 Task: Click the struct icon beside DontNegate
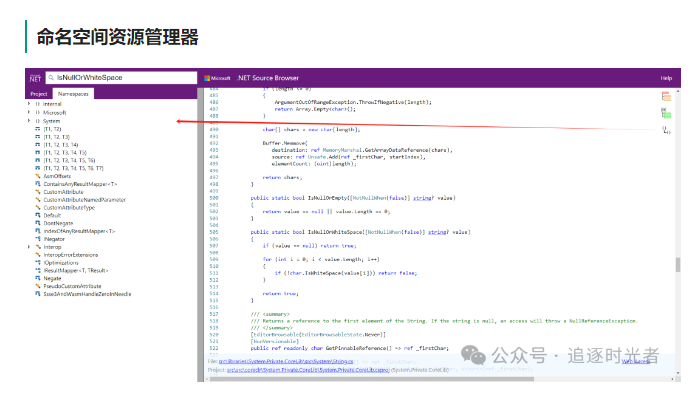pyautogui.click(x=38, y=223)
